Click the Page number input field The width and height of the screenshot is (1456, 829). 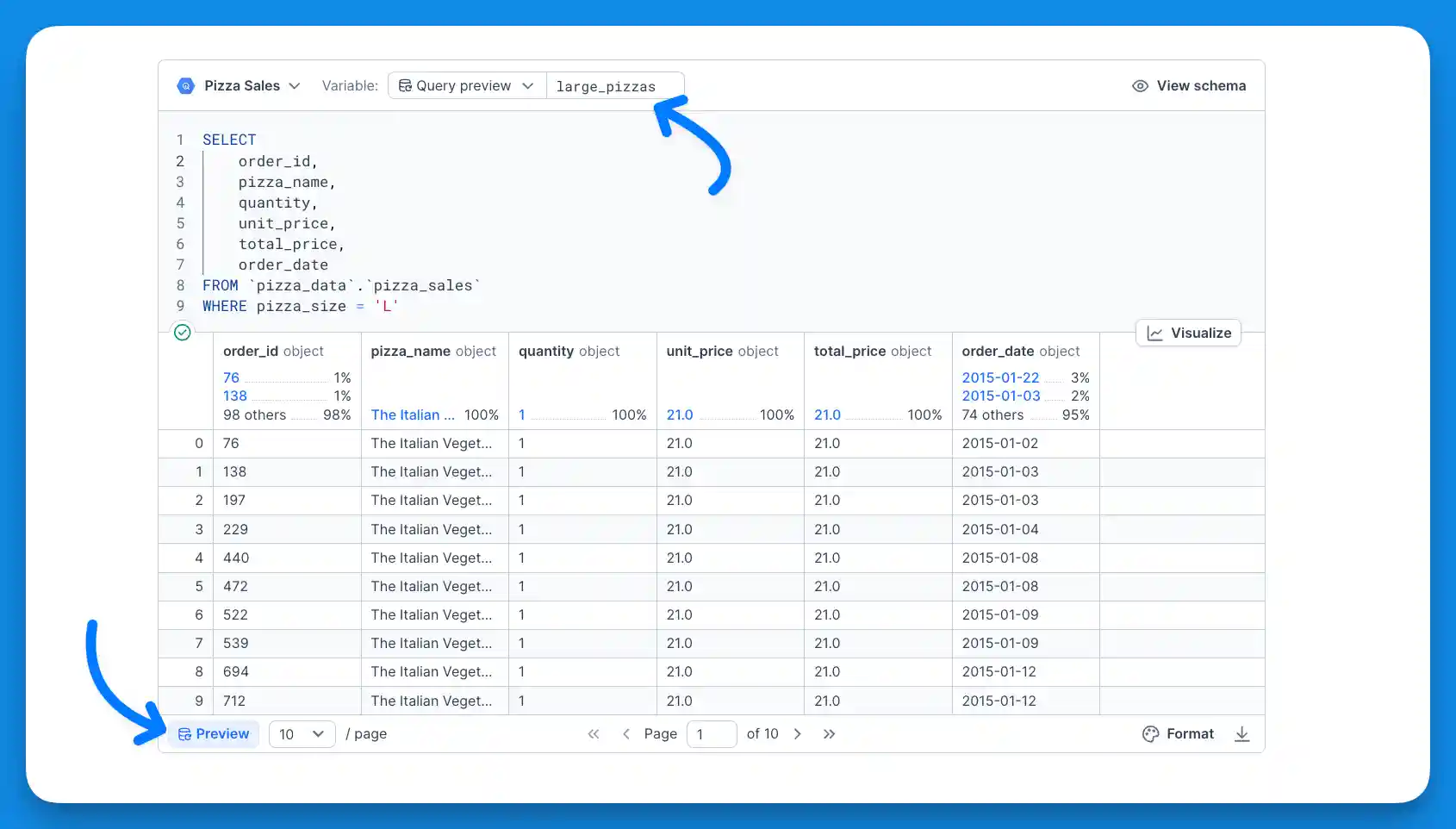tap(712, 733)
